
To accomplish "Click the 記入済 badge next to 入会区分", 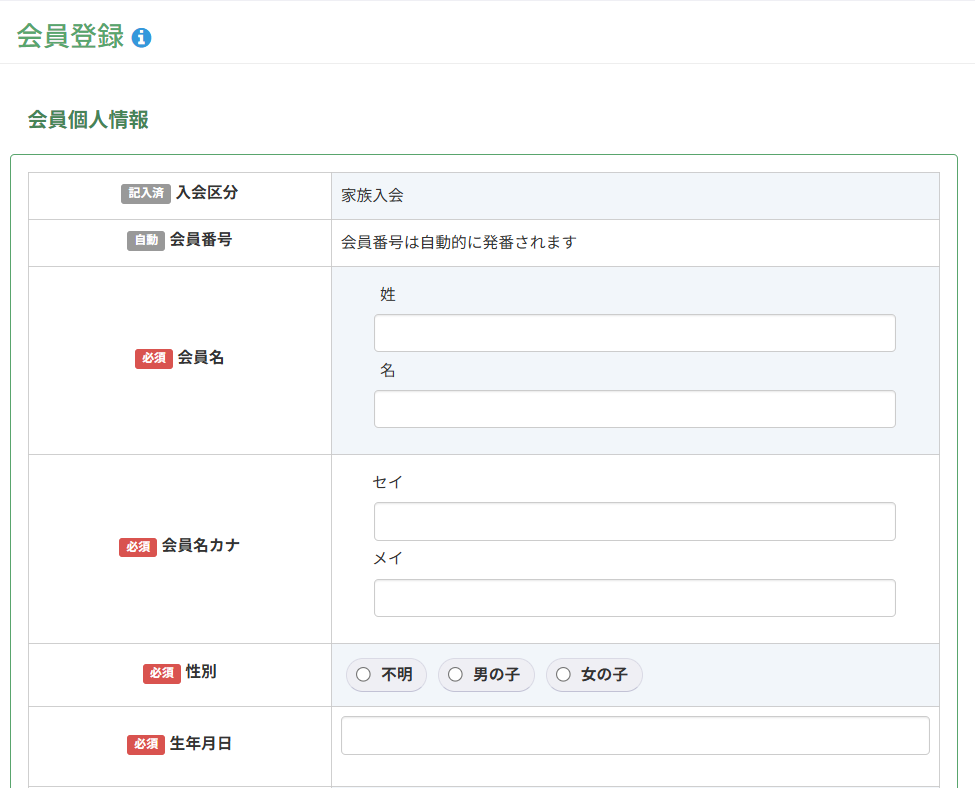I will [x=145, y=193].
